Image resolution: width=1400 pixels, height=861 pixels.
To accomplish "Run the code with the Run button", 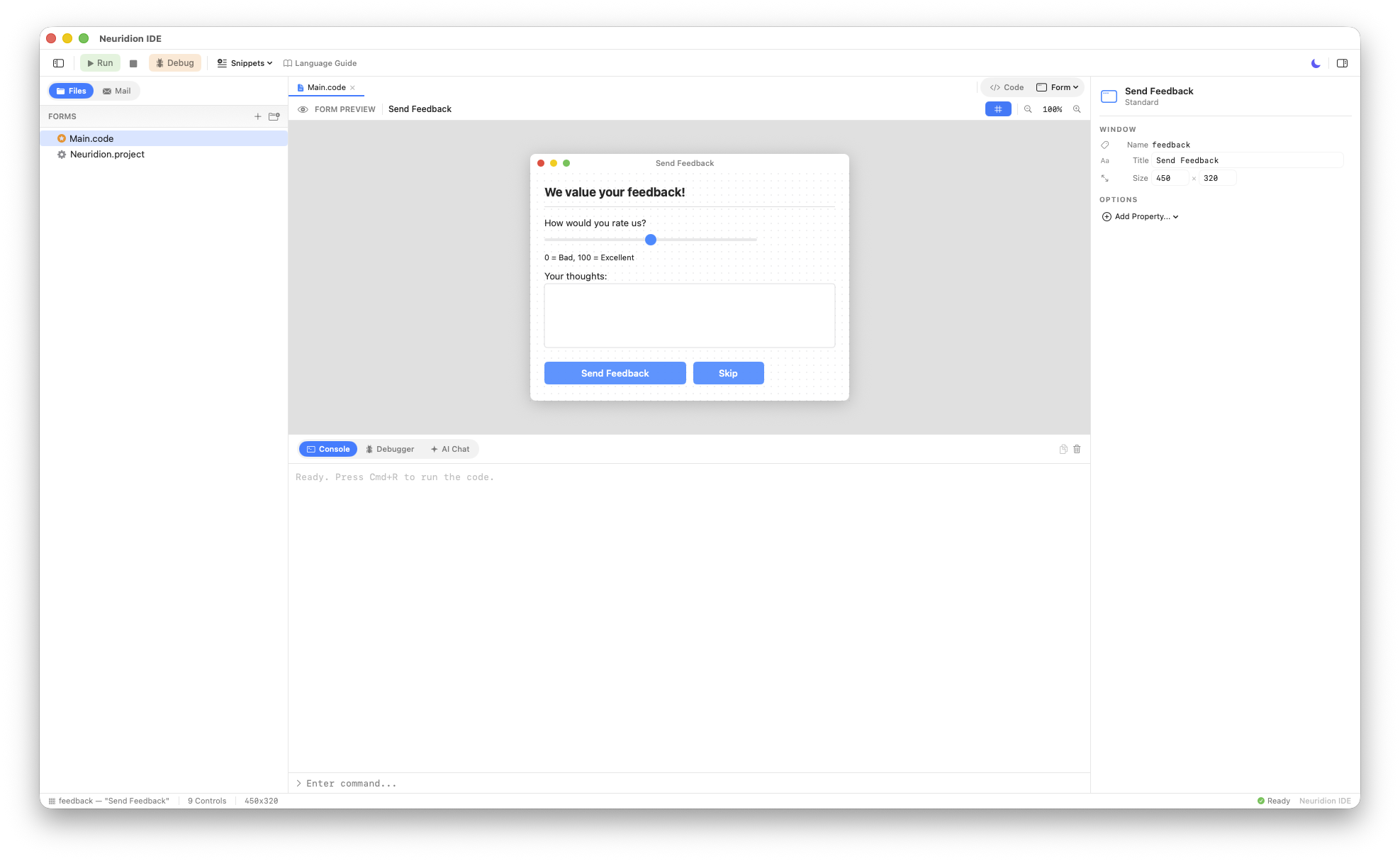I will [x=100, y=62].
